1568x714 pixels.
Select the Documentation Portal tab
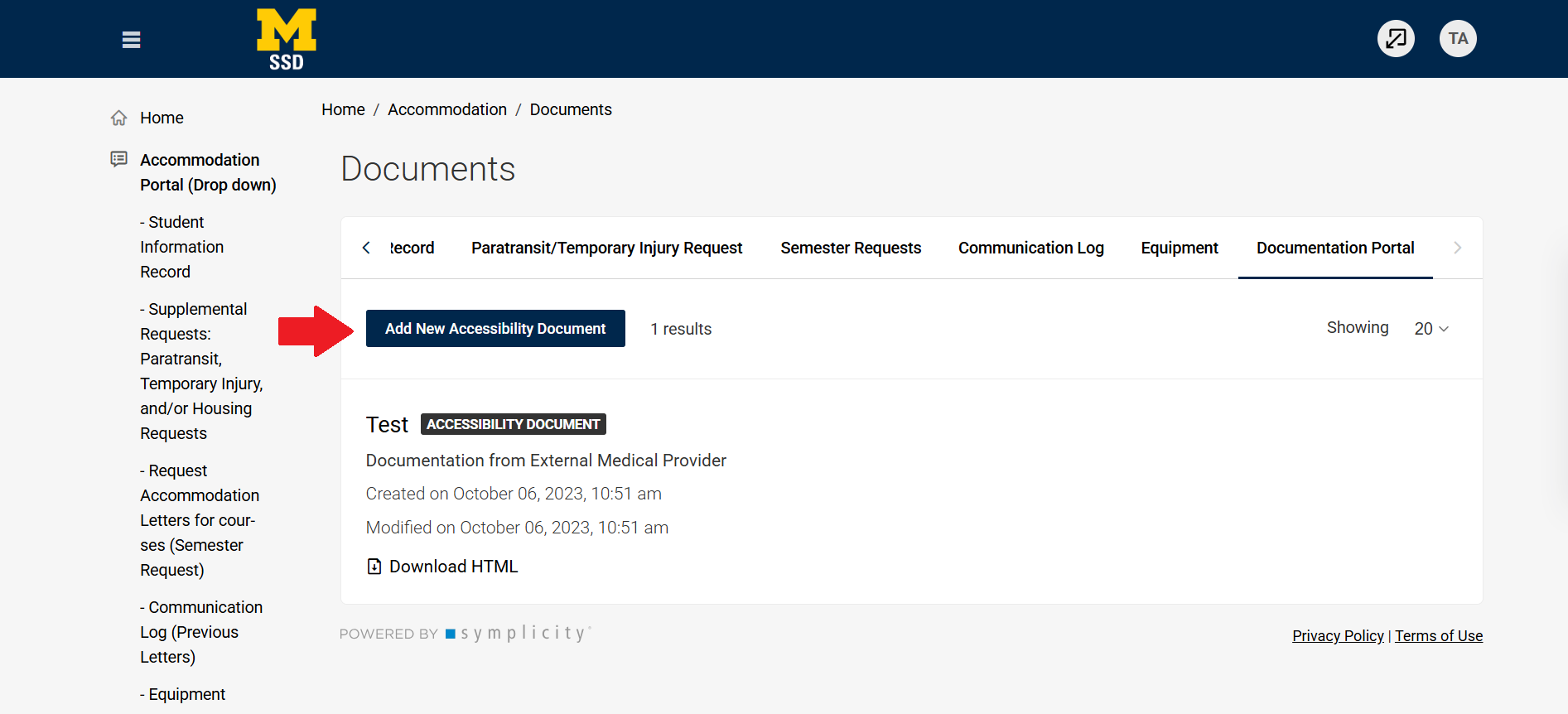coord(1335,248)
